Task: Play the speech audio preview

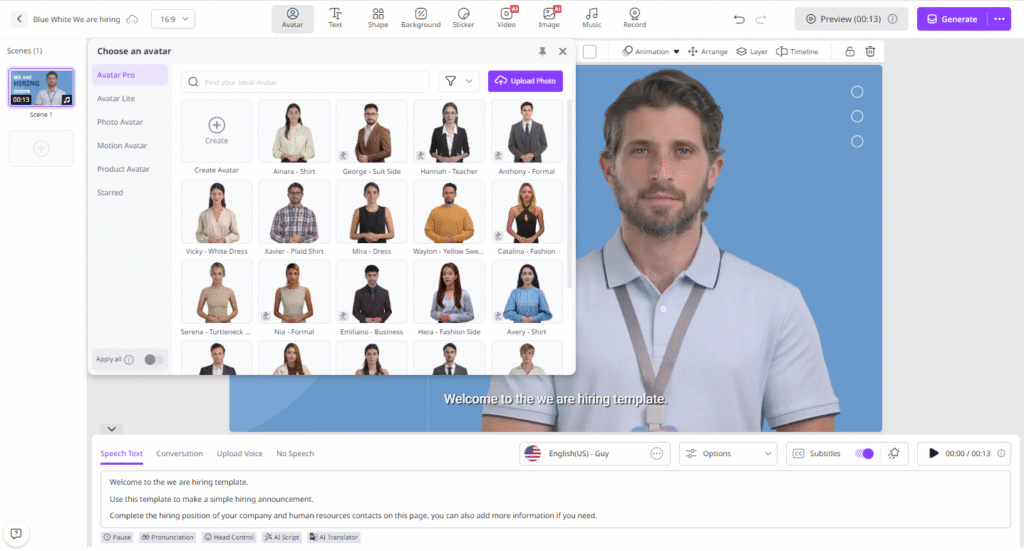Action: [x=934, y=453]
